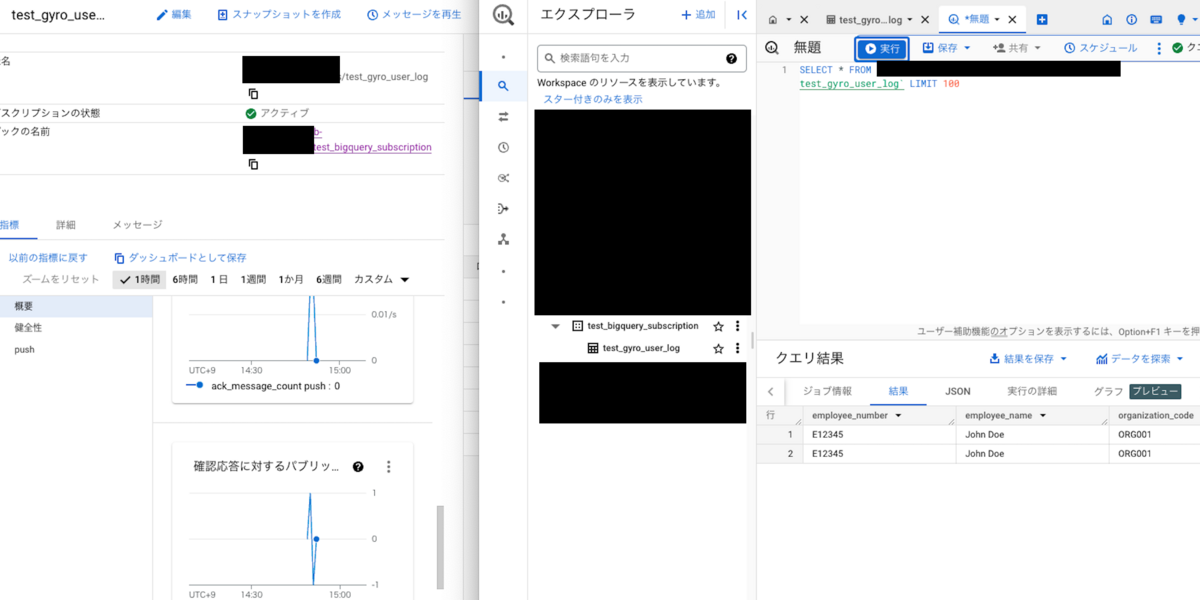The image size is (1200, 600).
Task: Select the 1時間 time range
Action: (x=139, y=279)
